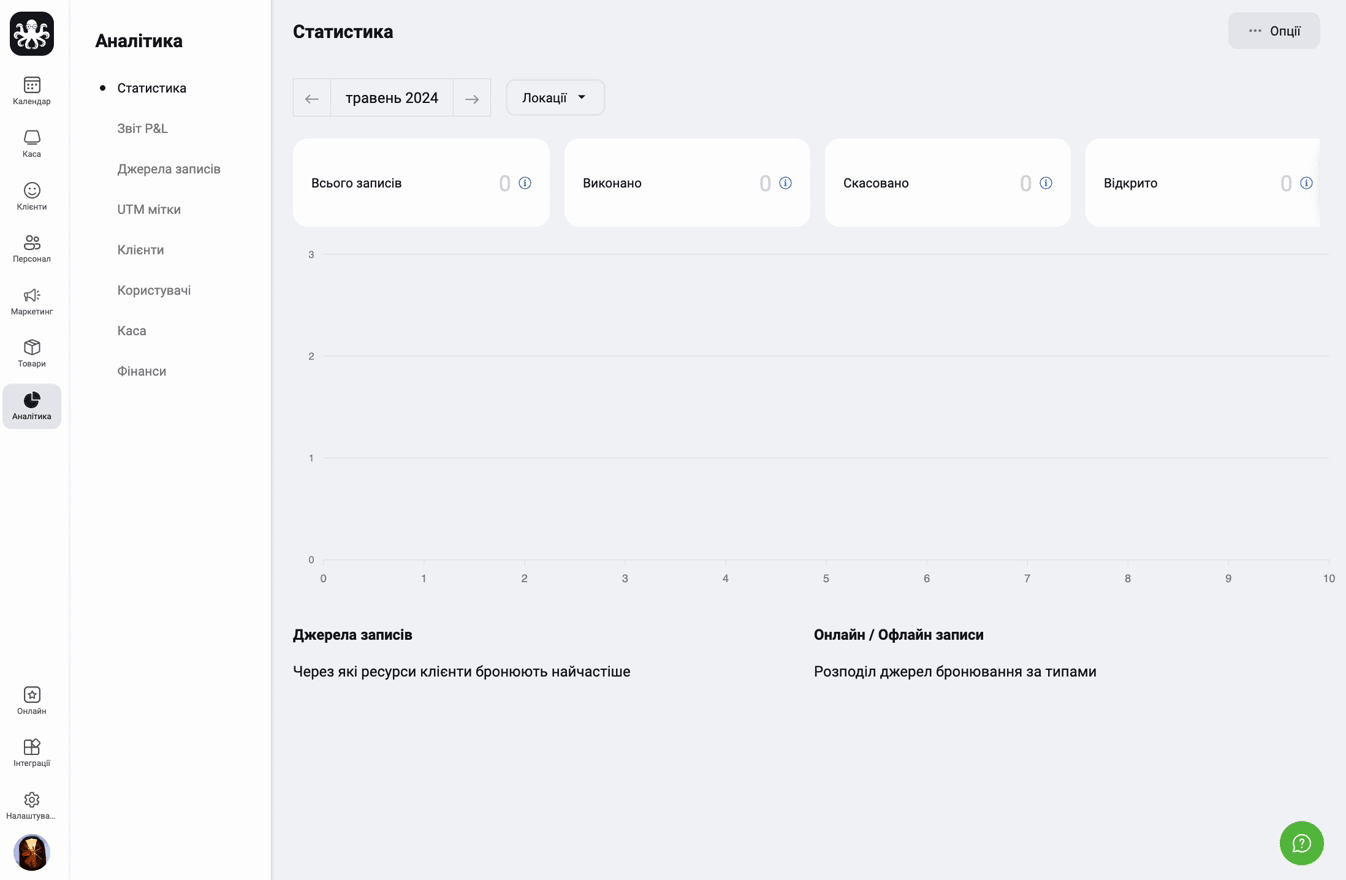Image resolution: width=1346 pixels, height=880 pixels.
Task: Open Звіт P&L report
Action: coord(142,128)
